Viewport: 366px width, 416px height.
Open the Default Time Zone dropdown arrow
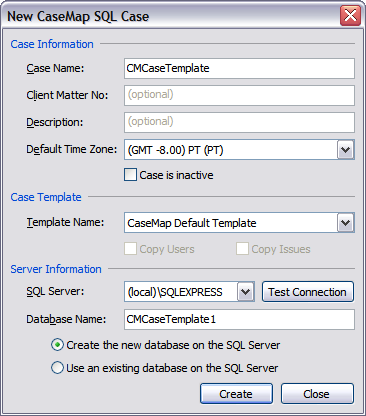[346, 150]
